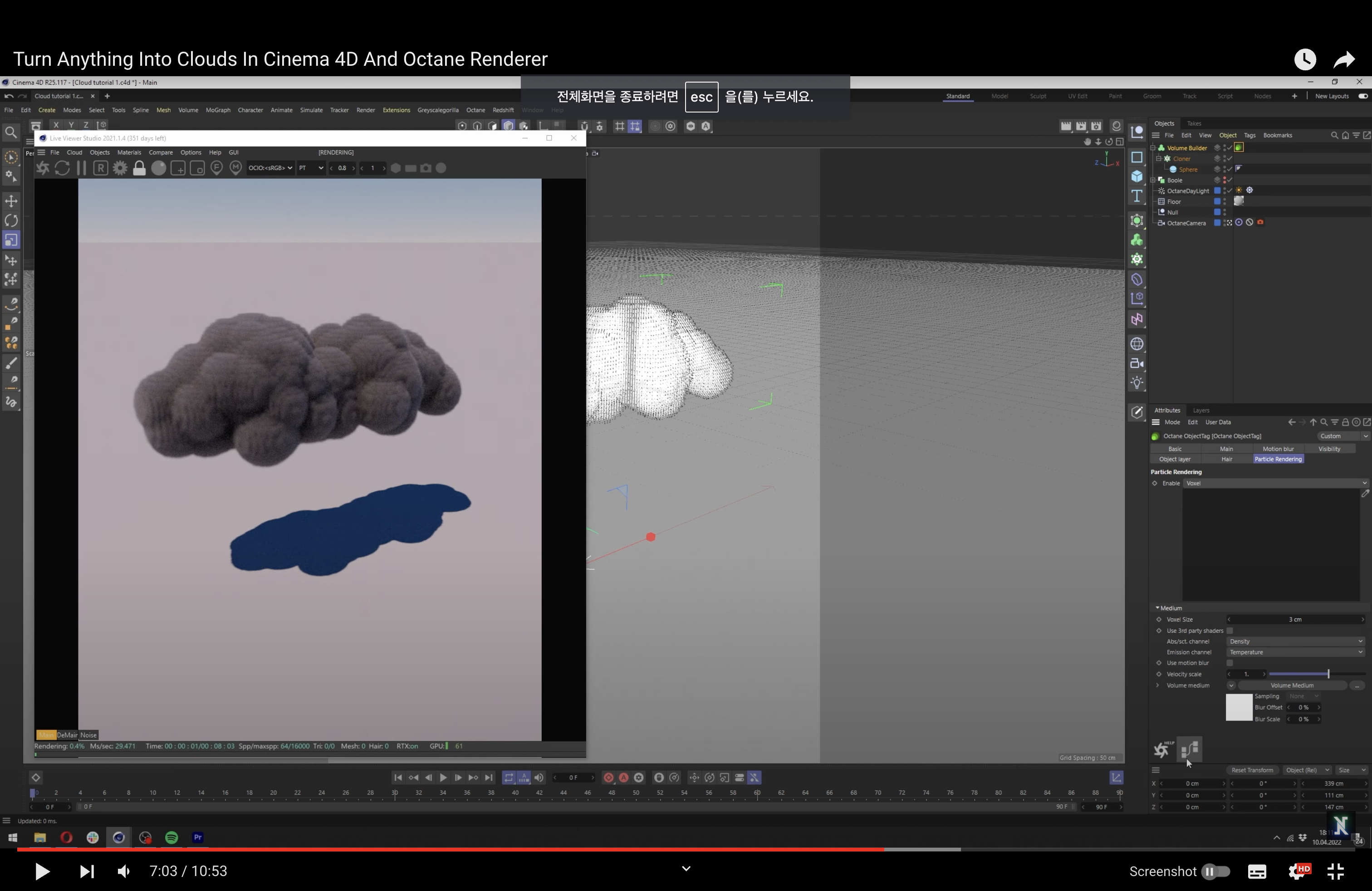The image size is (1372, 891).
Task: Enable Use 3rd party shaders checkbox
Action: pyautogui.click(x=1230, y=631)
